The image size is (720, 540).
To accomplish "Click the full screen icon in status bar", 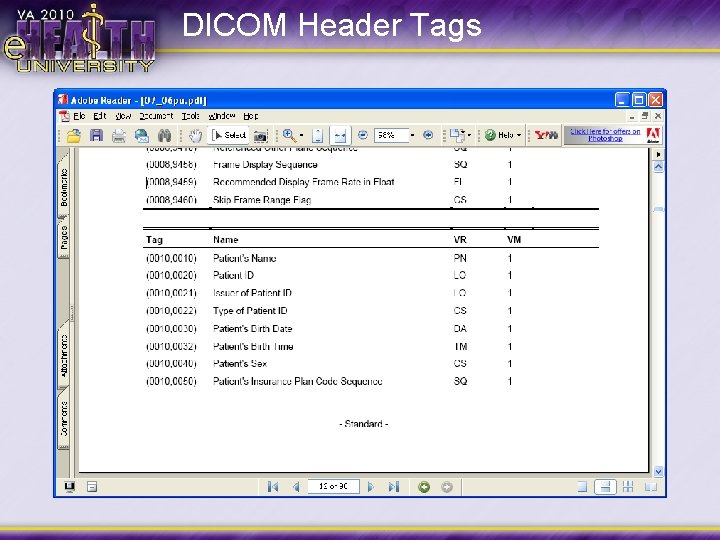I will [x=69, y=487].
